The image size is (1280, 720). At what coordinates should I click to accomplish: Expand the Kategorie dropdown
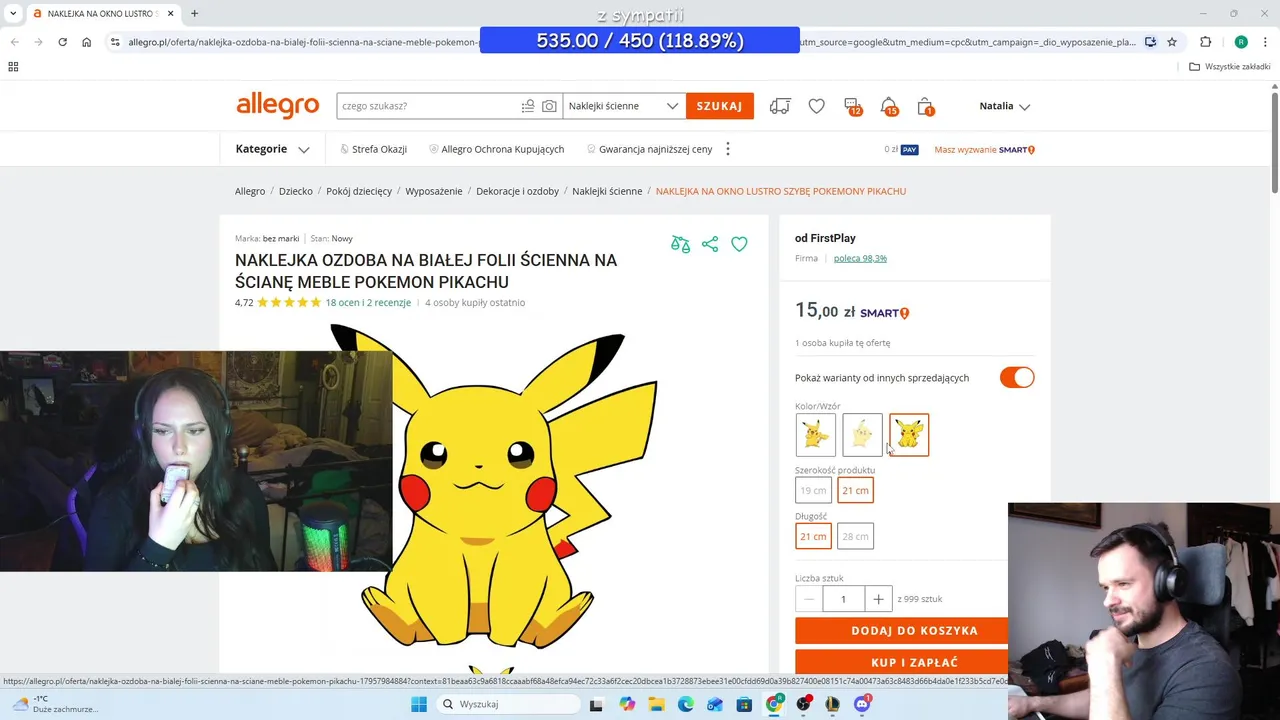pyautogui.click(x=272, y=149)
